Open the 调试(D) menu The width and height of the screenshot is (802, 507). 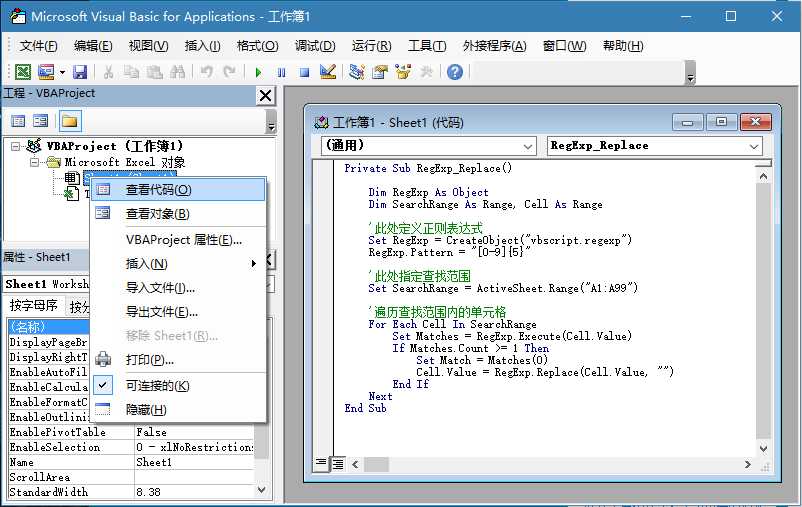(315, 46)
